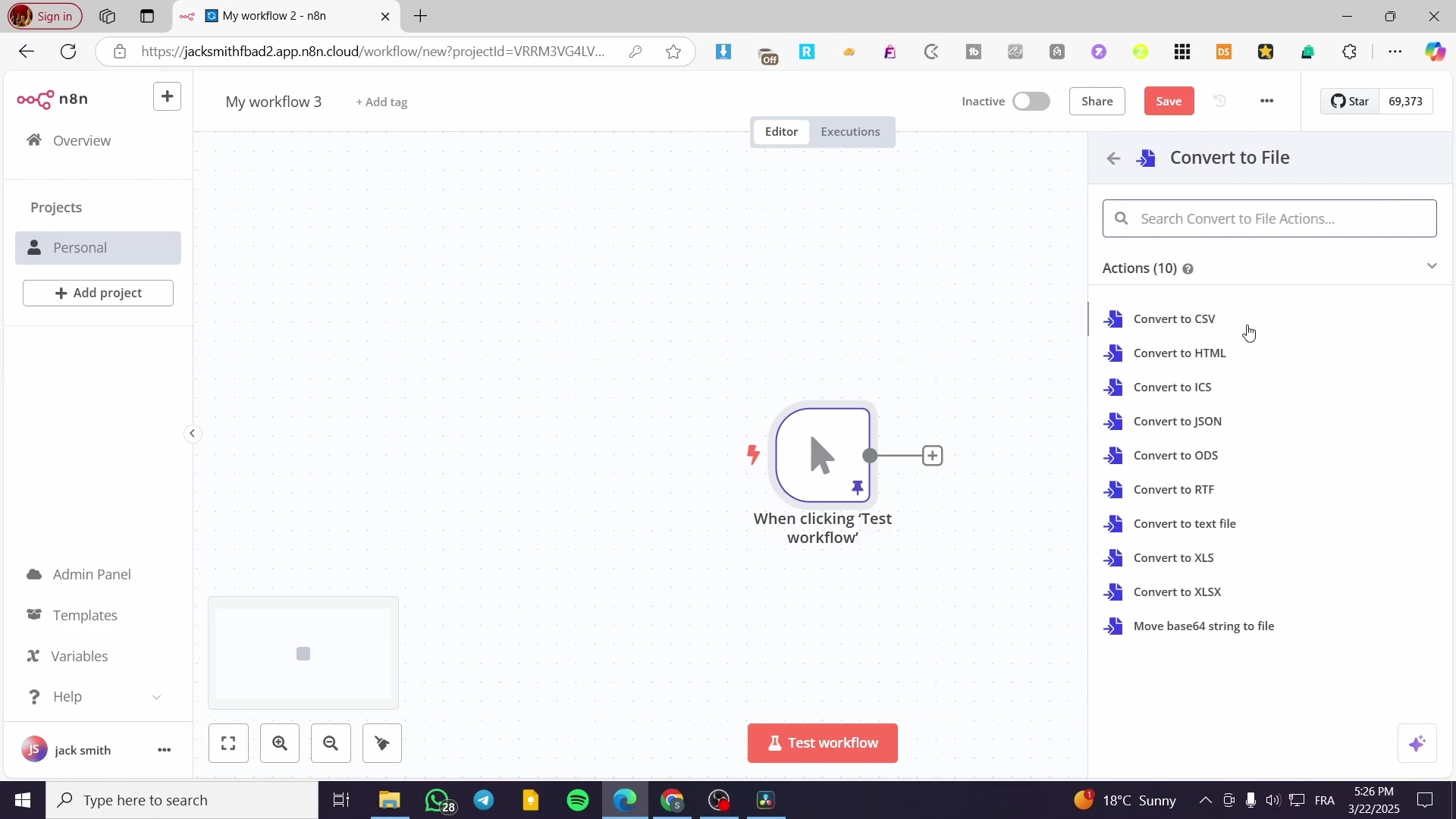The width and height of the screenshot is (1456, 819).
Task: Open Spotify from the Windows taskbar
Action: (578, 800)
